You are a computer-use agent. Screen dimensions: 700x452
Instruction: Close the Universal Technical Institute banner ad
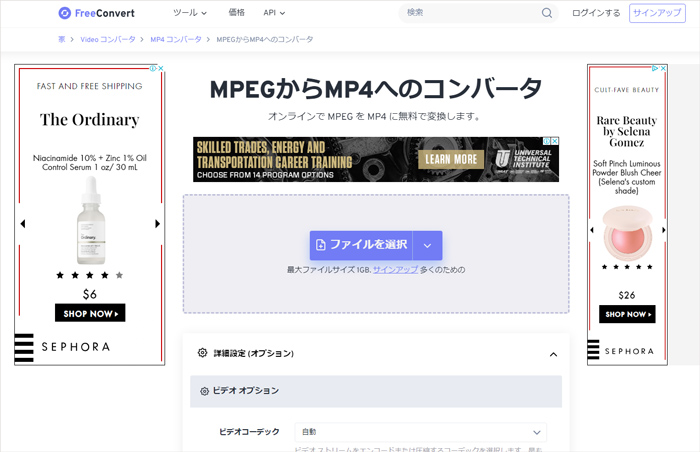tap(555, 141)
